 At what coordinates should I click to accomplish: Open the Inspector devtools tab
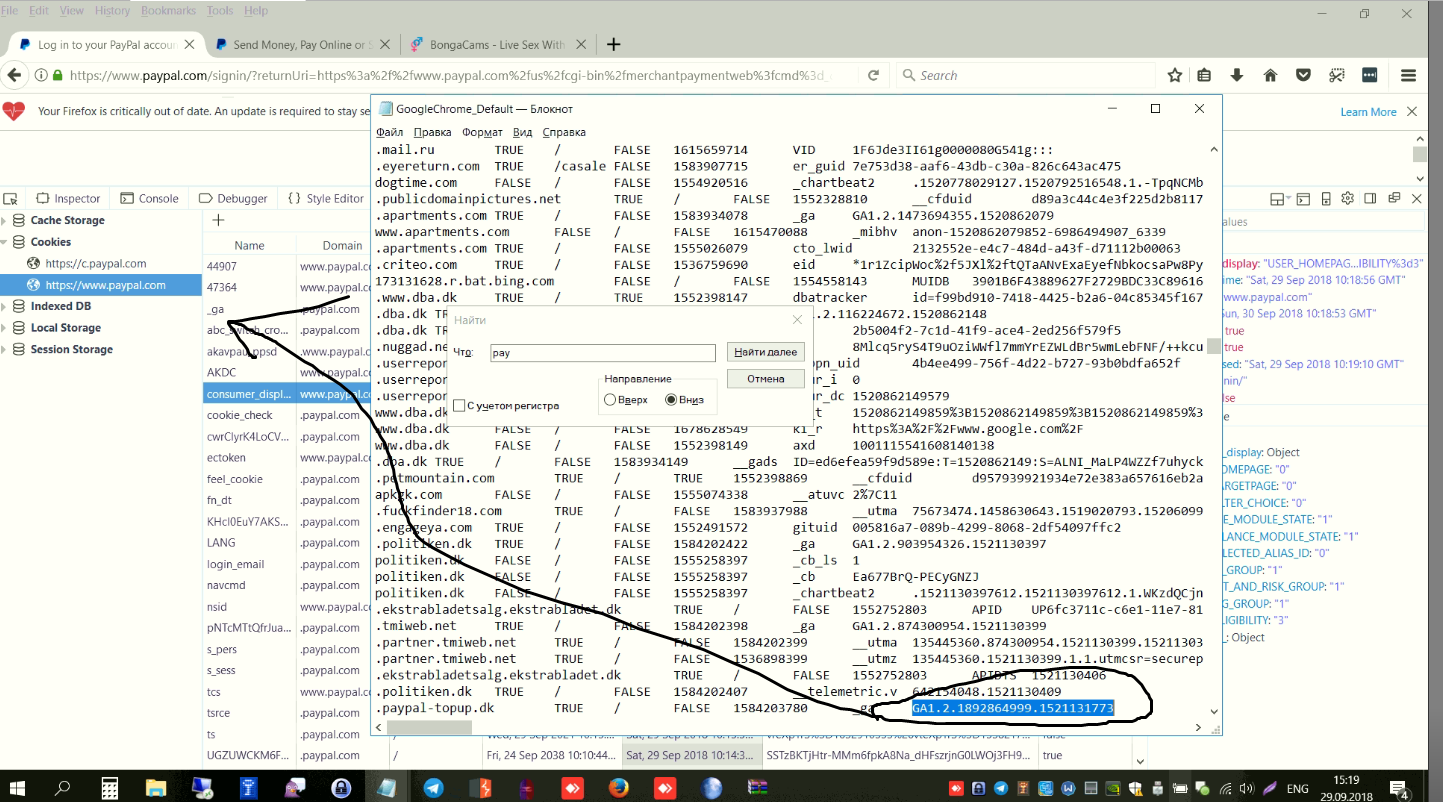pos(69,198)
